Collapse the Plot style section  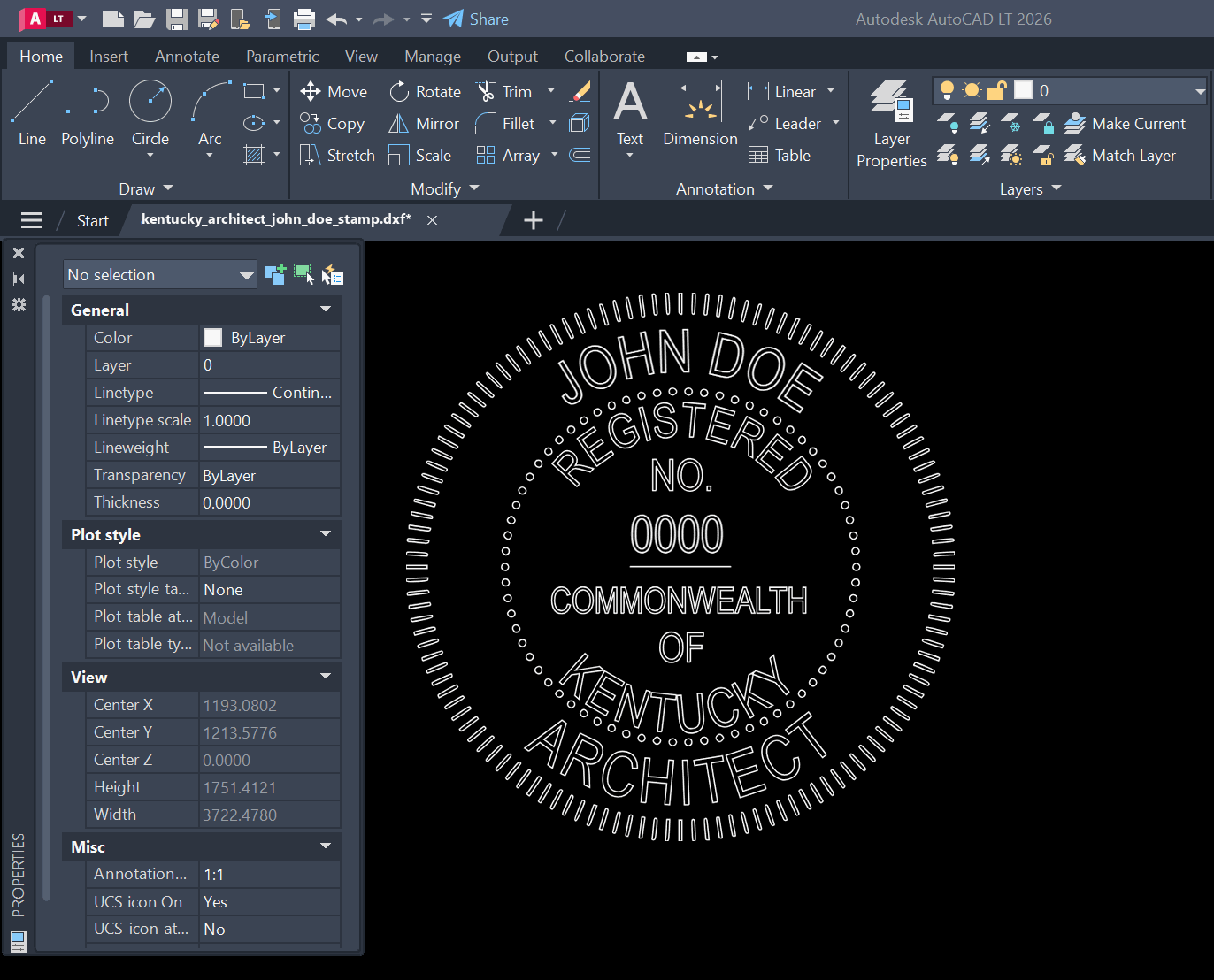pyautogui.click(x=326, y=534)
